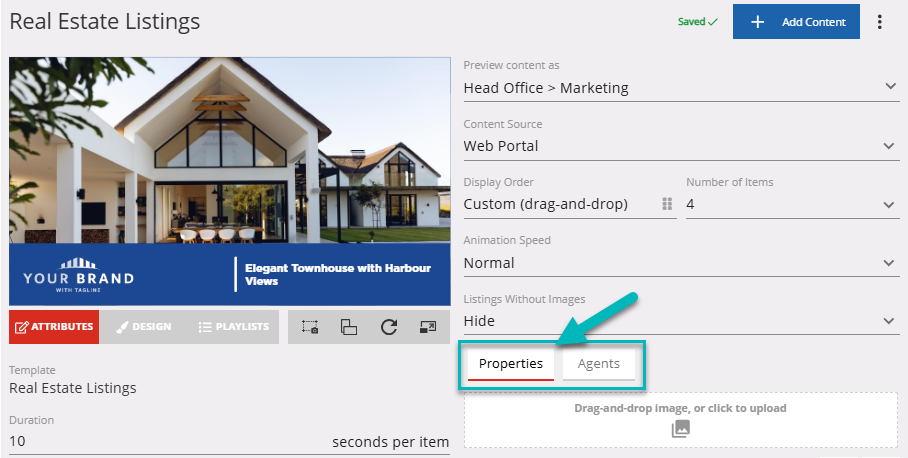Open the Design tab
The image size is (908, 458).
142,327
